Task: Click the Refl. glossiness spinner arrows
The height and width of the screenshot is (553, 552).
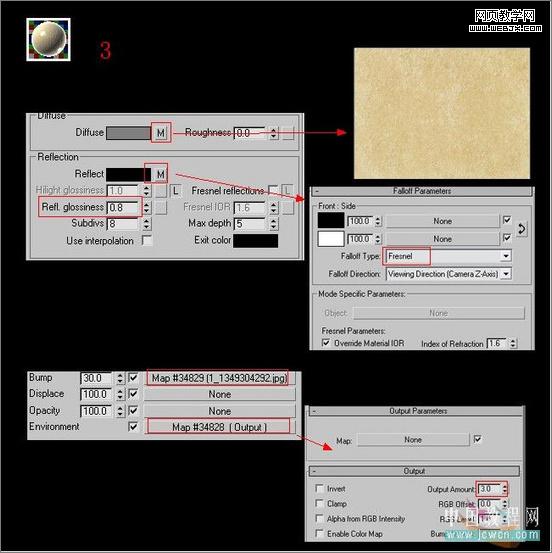Action: (x=147, y=207)
